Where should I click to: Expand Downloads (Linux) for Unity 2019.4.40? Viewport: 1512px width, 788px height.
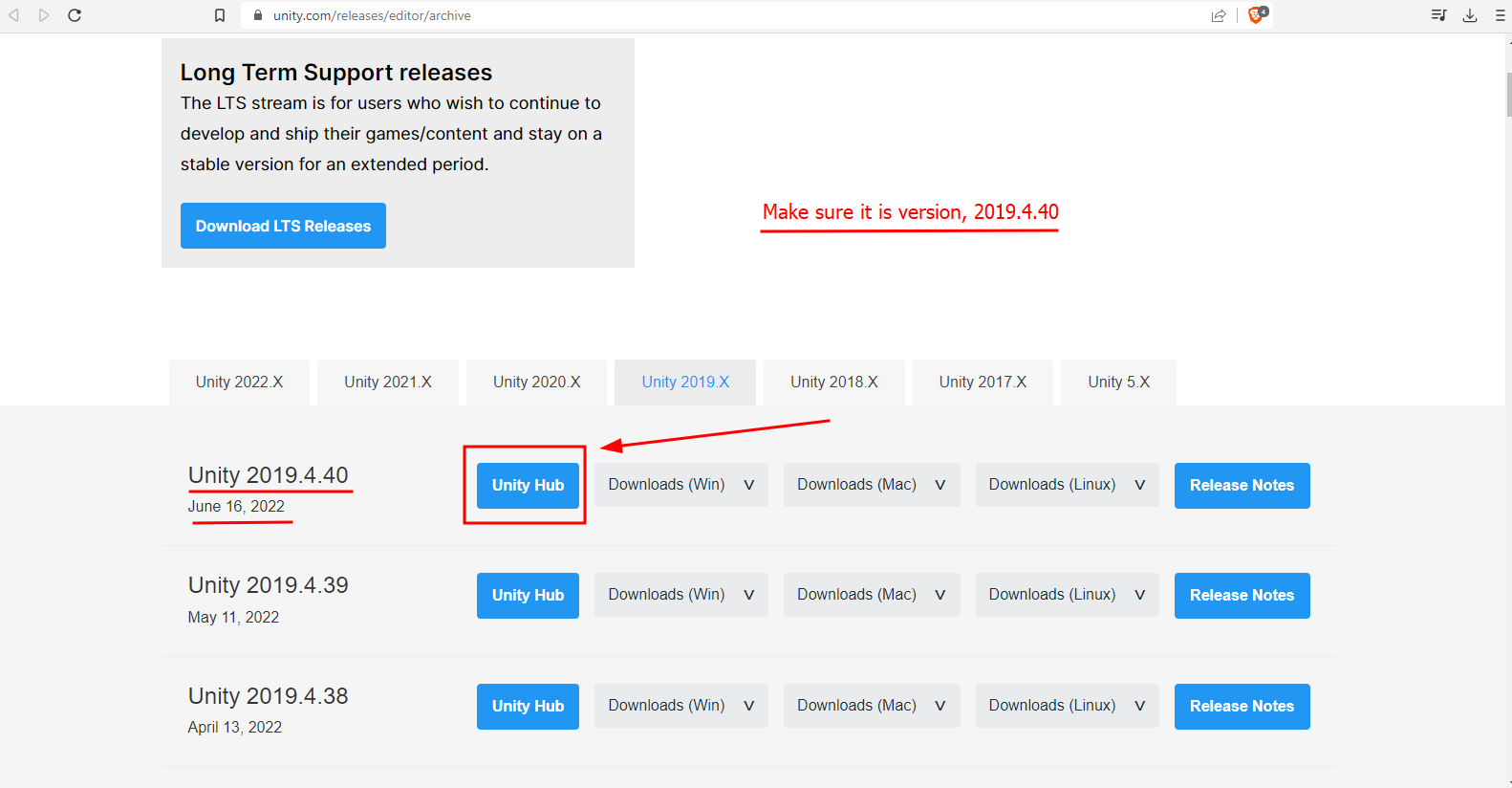(x=1068, y=485)
